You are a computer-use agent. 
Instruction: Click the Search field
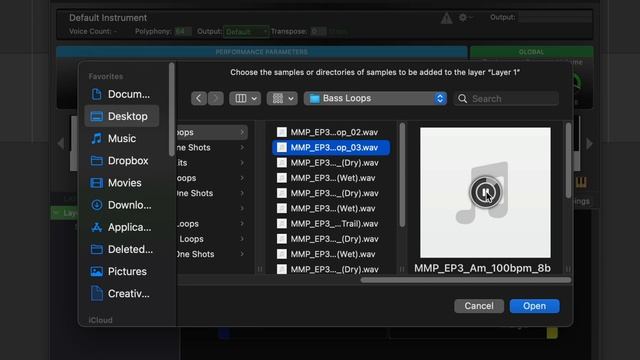pos(506,99)
